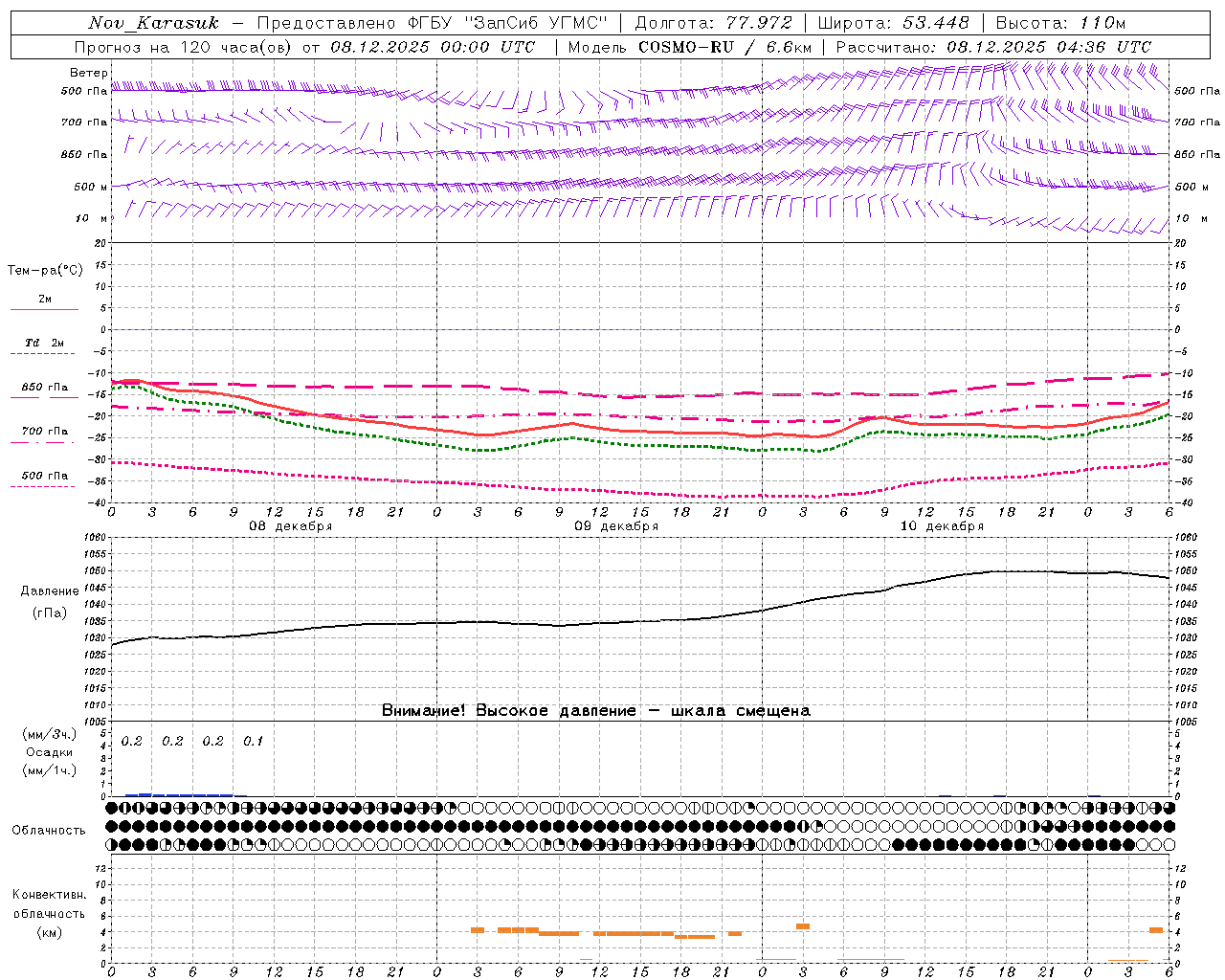Click the "0.1" precipitation amount value
Screen dimensions: 1225x980
253,742
